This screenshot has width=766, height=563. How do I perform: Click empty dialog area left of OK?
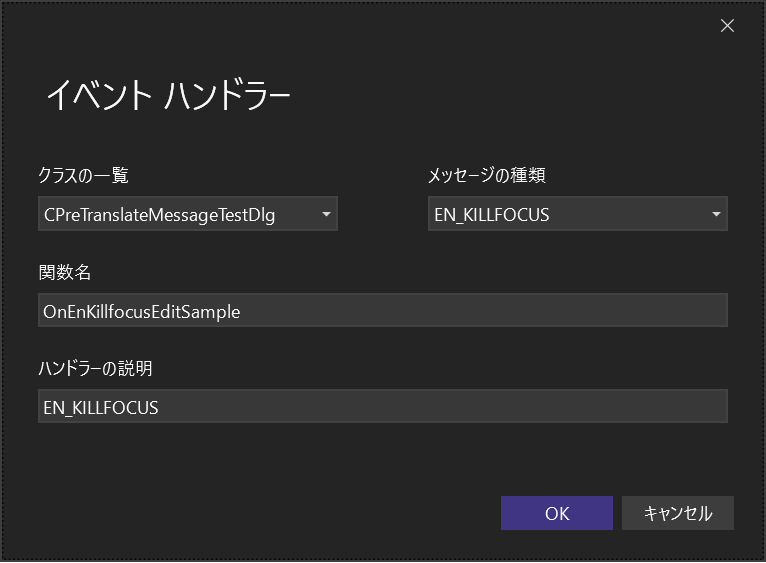point(300,513)
